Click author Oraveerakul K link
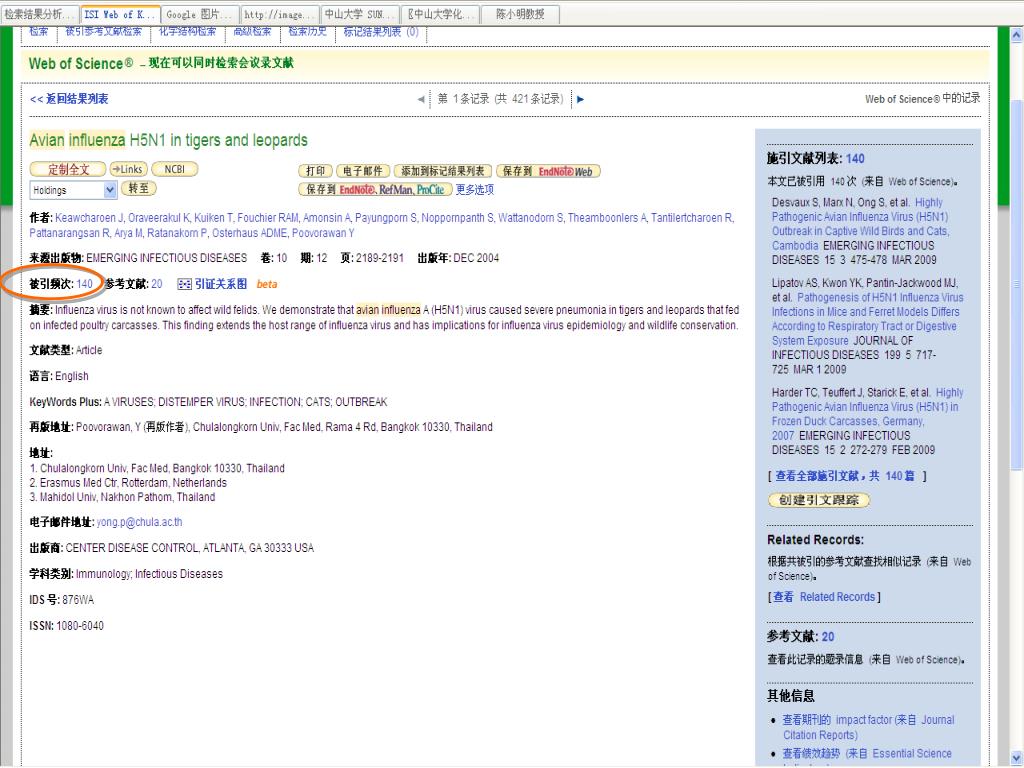 click(159, 217)
